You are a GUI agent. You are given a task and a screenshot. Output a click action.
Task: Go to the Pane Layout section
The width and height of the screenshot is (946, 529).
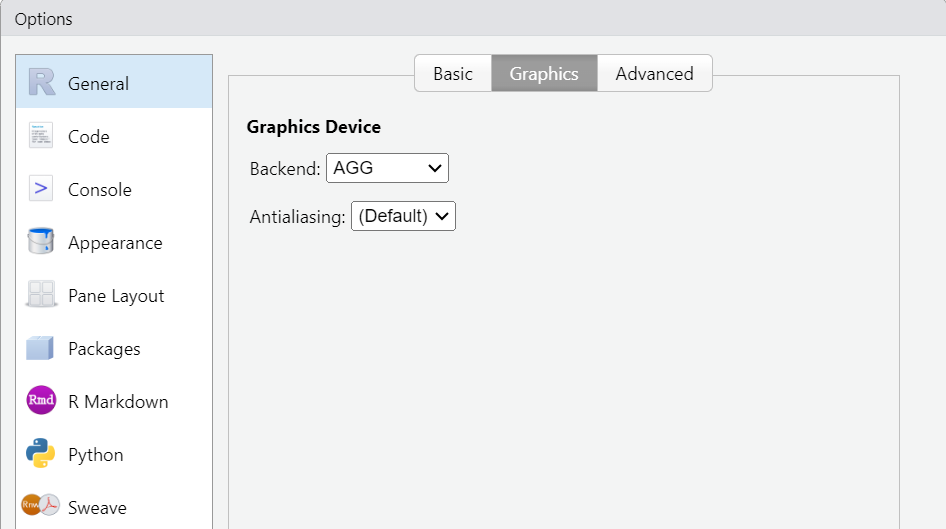[x=114, y=296]
